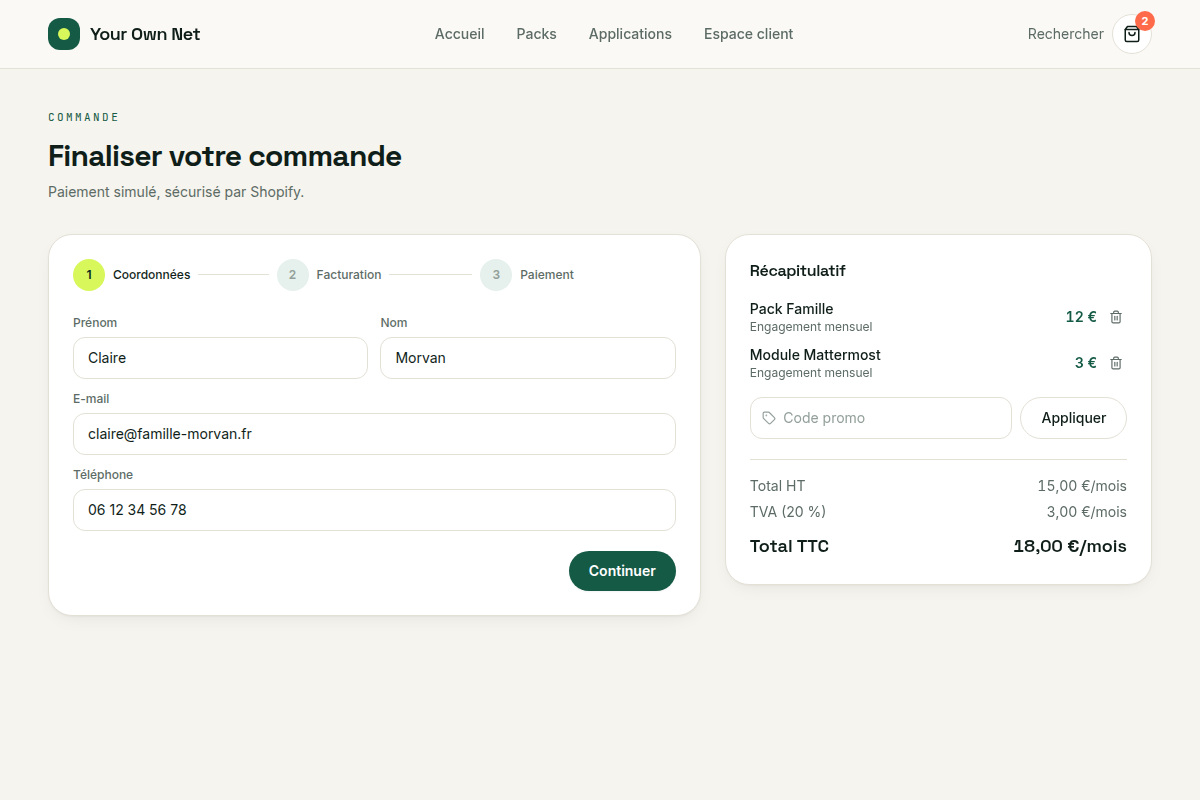Click the Total TTC label
Screen dimensions: 1200x800
point(789,546)
